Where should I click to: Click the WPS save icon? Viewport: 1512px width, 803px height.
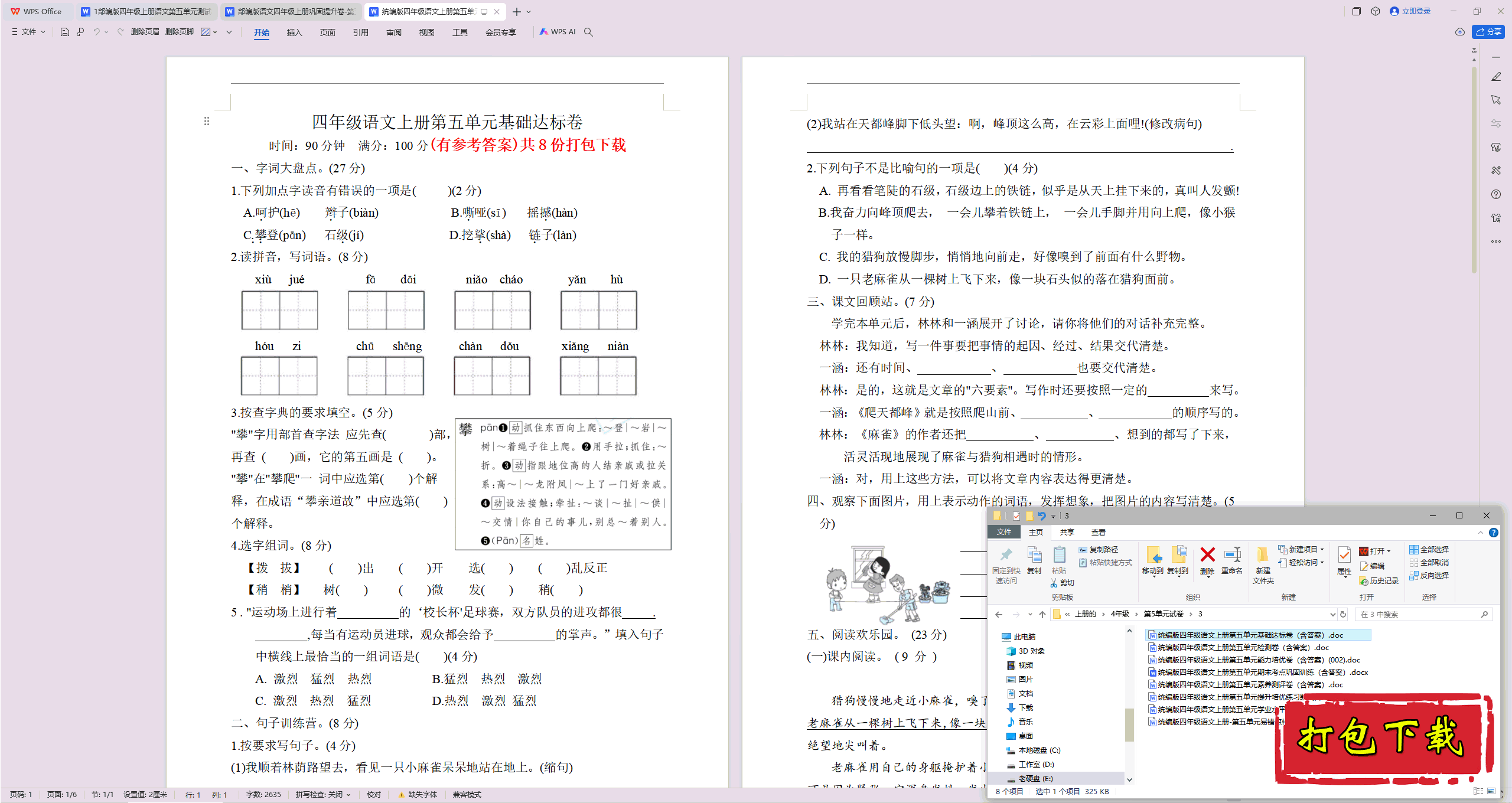65,32
